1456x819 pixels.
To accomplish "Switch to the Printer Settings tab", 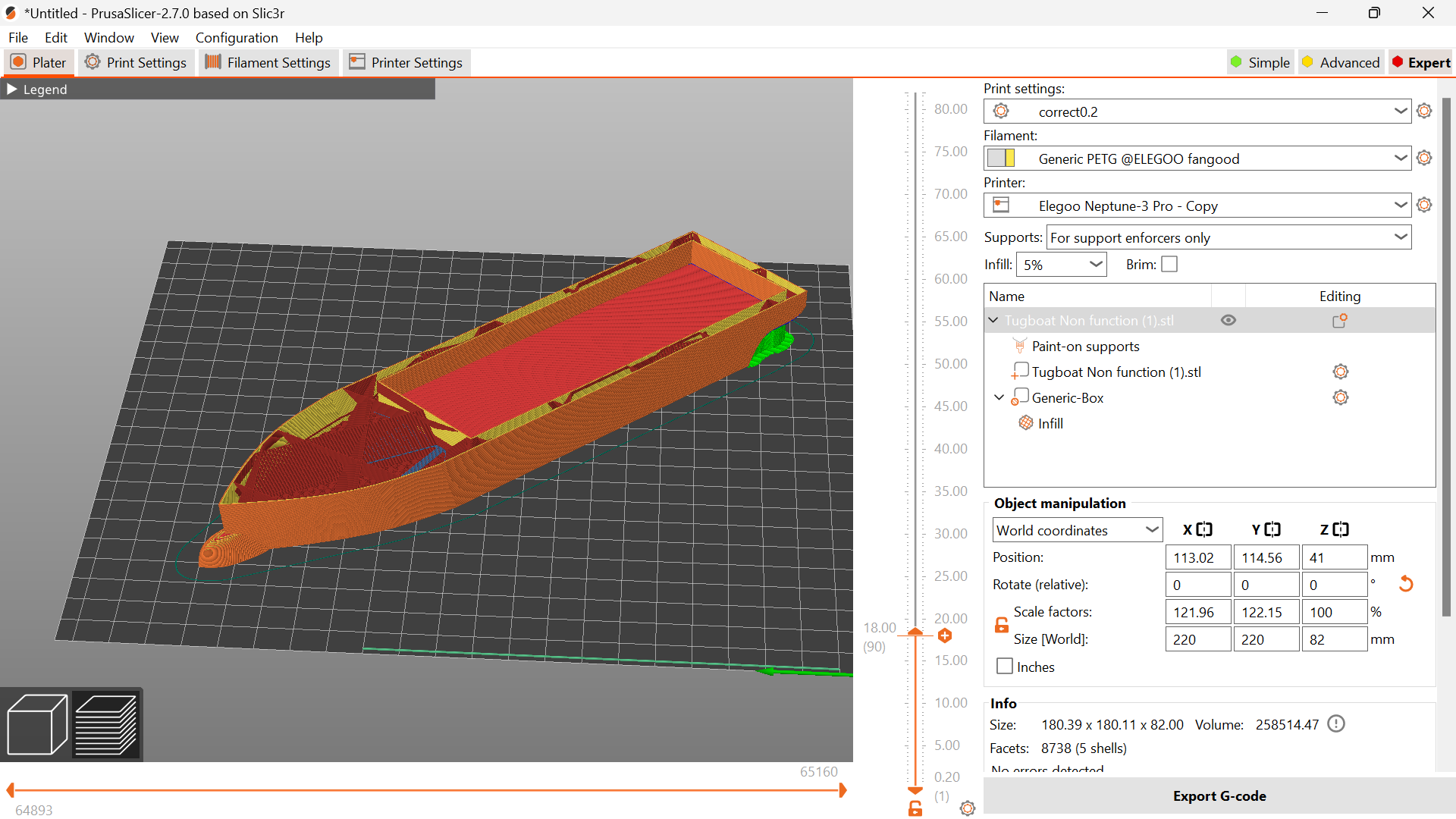I will [406, 62].
